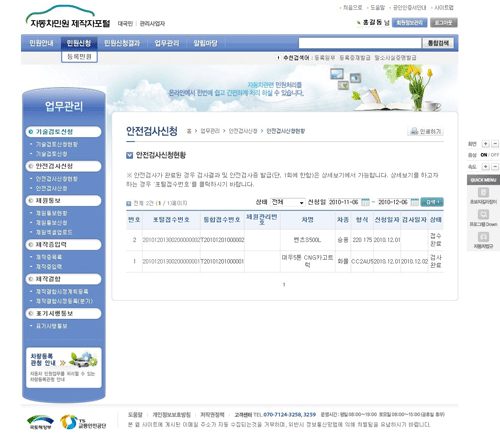Click the first QUICK MENU icon
The height and width of the screenshot is (438, 500).
483,193
